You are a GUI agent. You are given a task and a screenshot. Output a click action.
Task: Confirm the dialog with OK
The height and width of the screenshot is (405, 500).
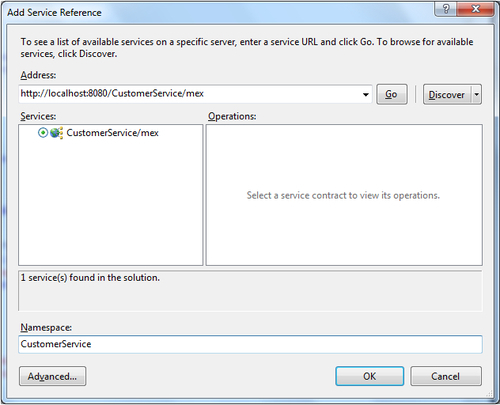(x=370, y=376)
